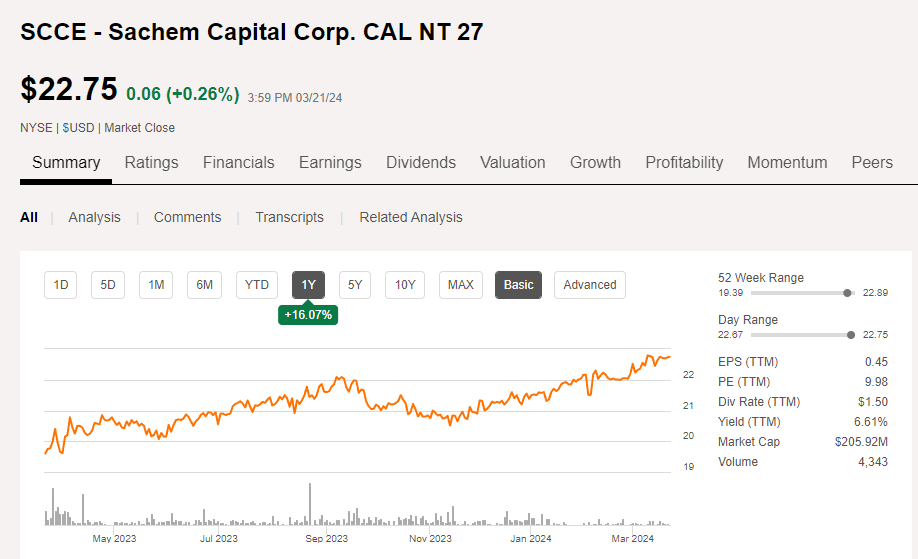Open the Valuation tab
The width and height of the screenshot is (918, 559).
(x=513, y=162)
